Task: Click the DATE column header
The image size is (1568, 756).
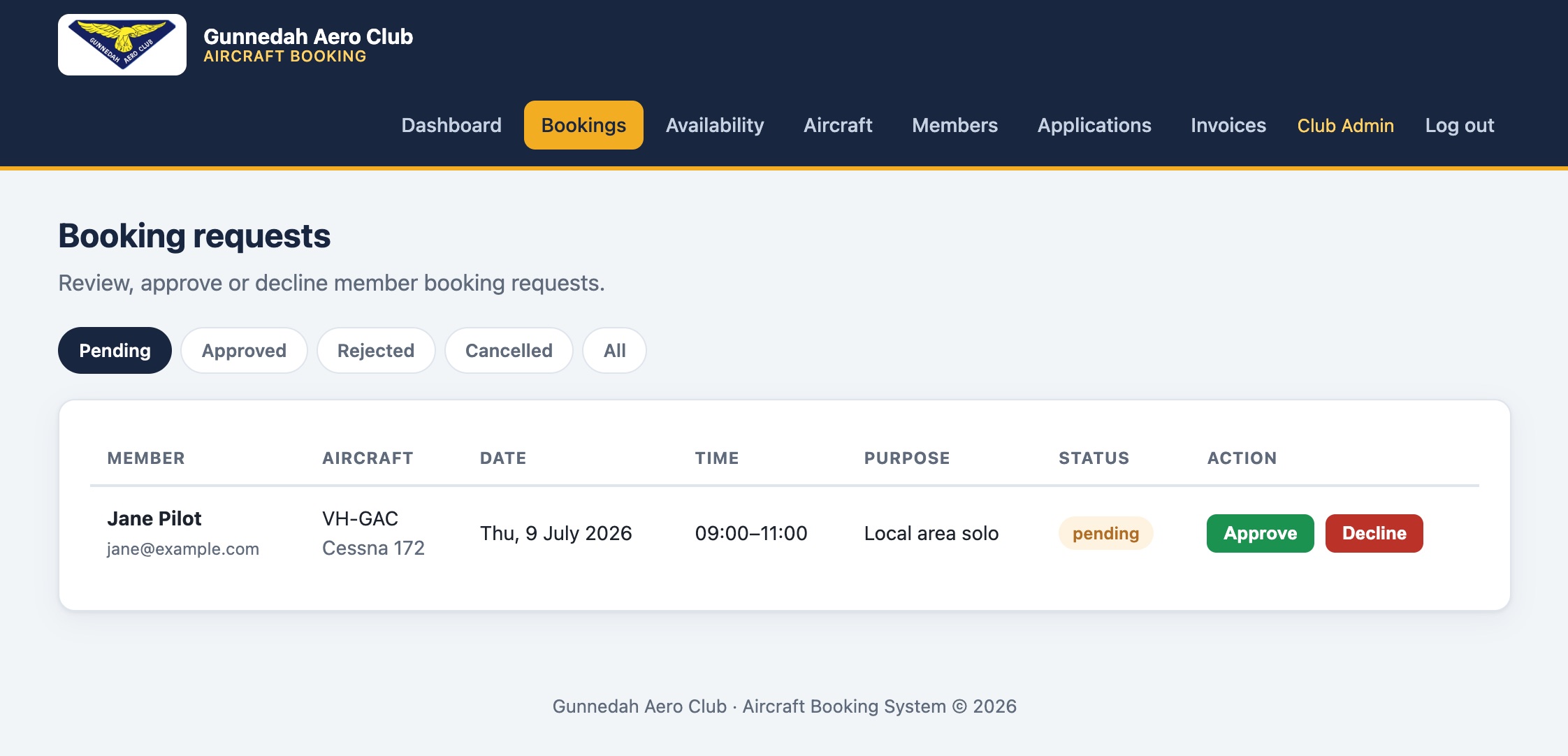Action: (503, 458)
